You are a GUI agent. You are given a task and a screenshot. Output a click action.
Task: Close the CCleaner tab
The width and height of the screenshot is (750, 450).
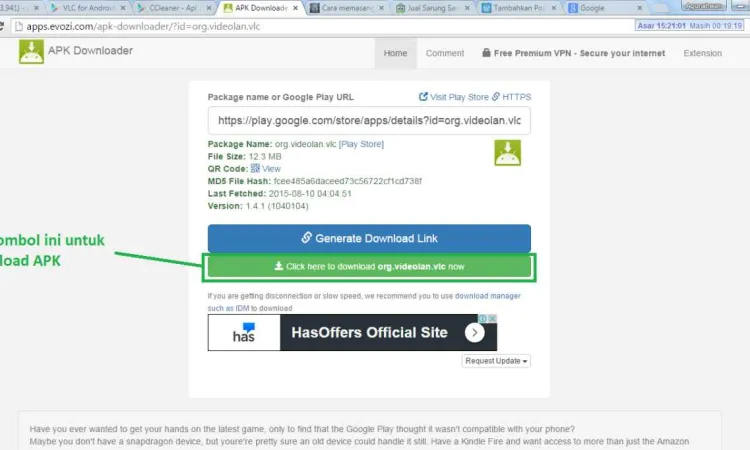click(x=209, y=8)
